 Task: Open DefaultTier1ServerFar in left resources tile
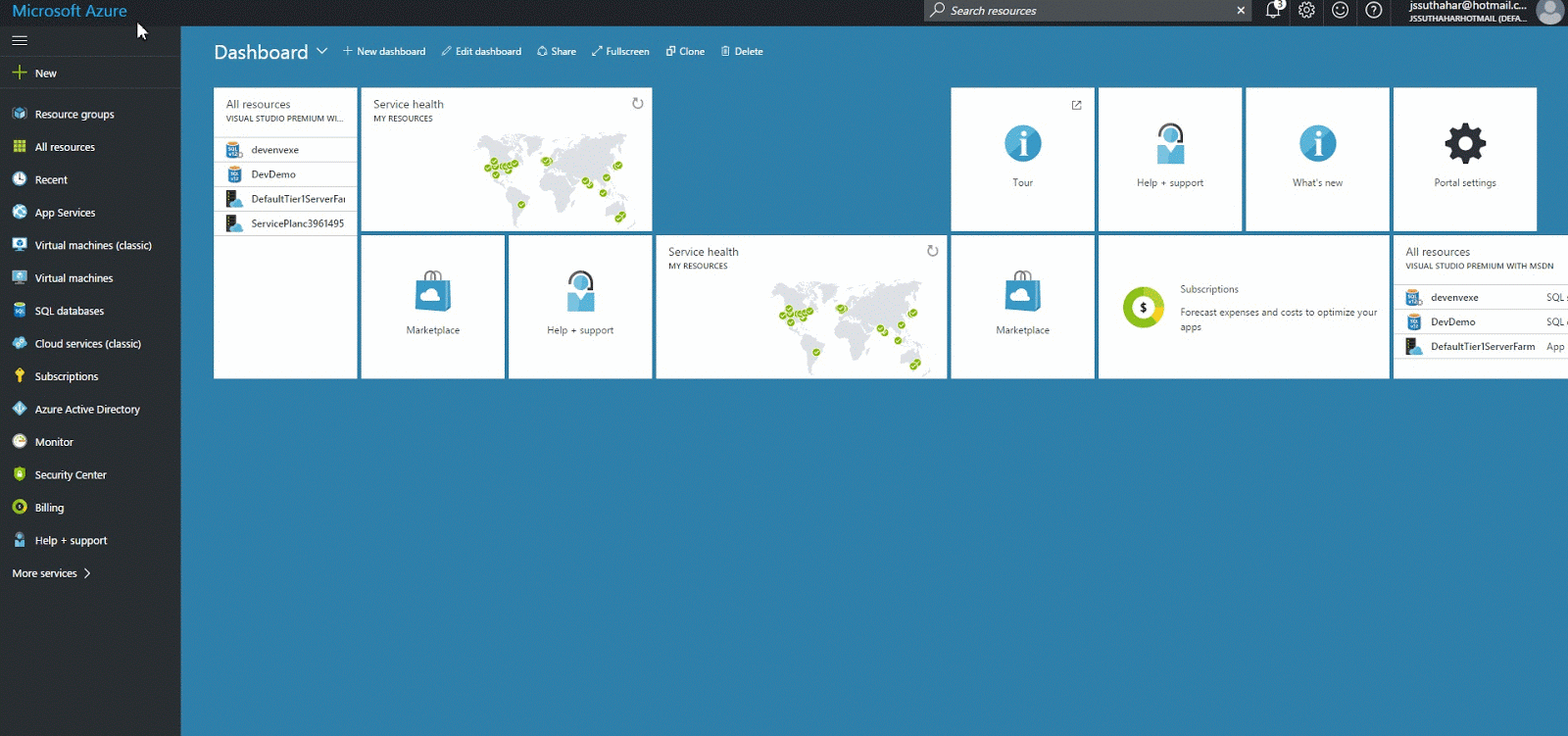pyautogui.click(x=285, y=199)
